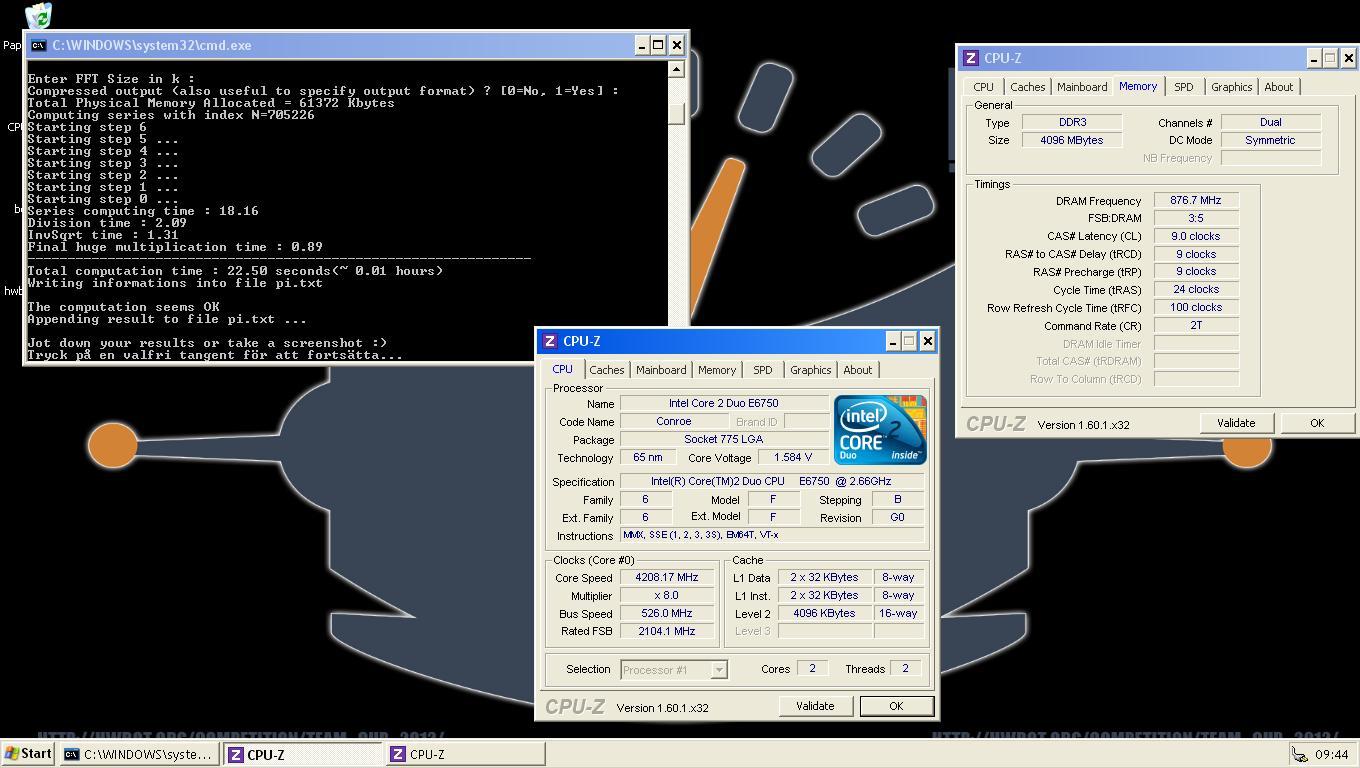Switch to Mainboard tab in the Memory window
Image resolution: width=1360 pixels, height=768 pixels.
click(1082, 87)
